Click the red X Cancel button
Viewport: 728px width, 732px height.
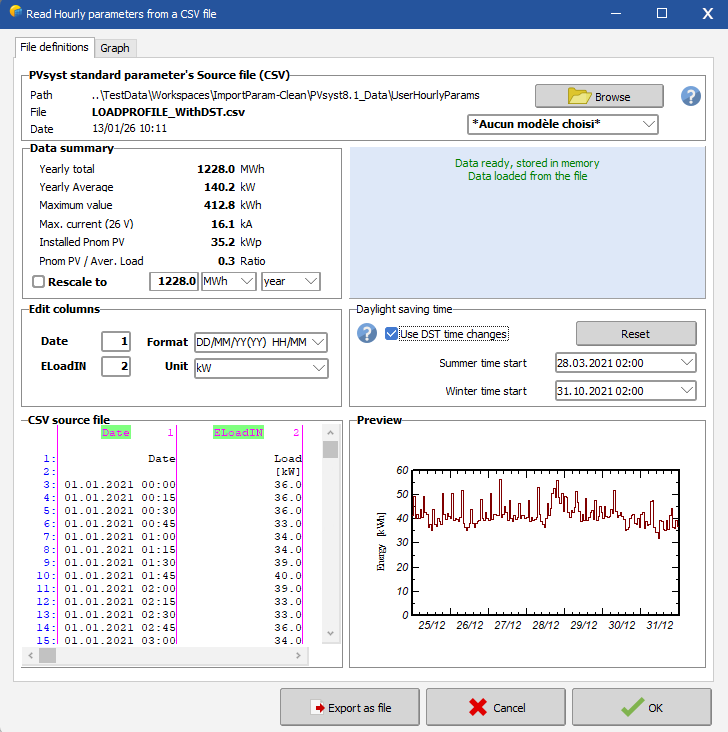496,707
